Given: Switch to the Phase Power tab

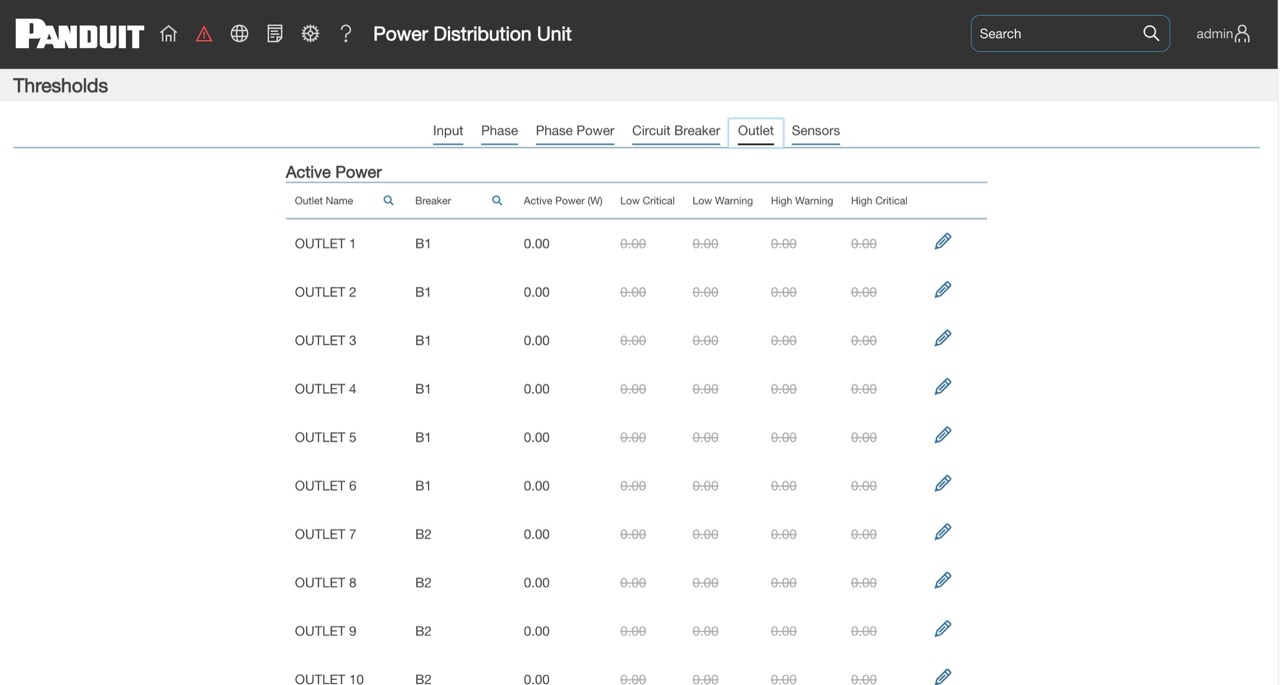Looking at the screenshot, I should click(575, 131).
